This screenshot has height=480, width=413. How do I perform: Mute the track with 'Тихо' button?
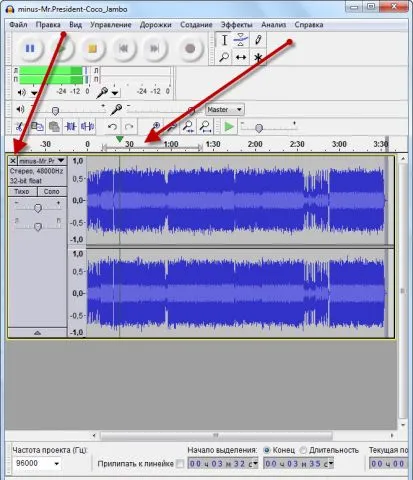(x=22, y=192)
